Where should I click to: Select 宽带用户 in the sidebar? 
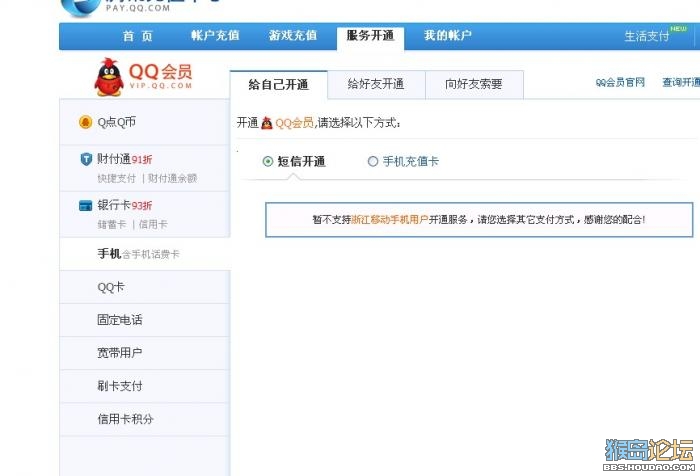pyautogui.click(x=145, y=353)
